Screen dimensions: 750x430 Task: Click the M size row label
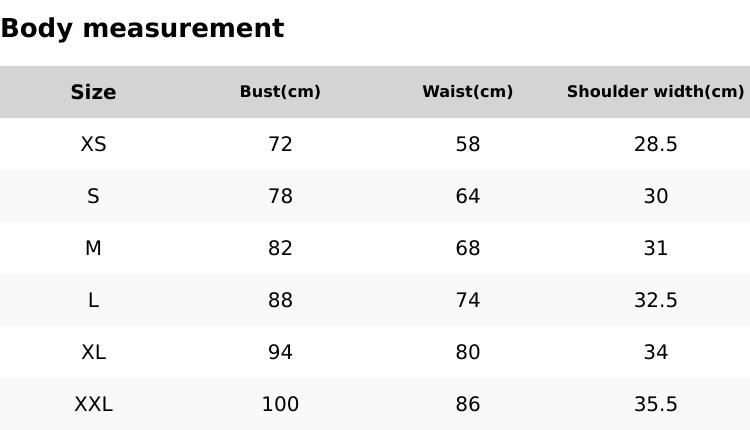93,248
